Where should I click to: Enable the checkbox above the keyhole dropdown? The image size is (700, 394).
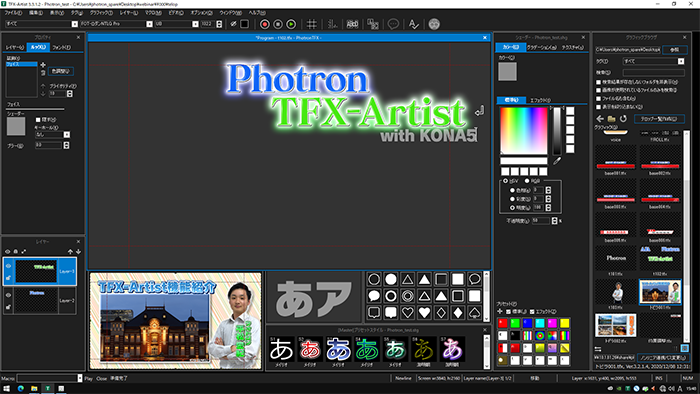(38, 120)
